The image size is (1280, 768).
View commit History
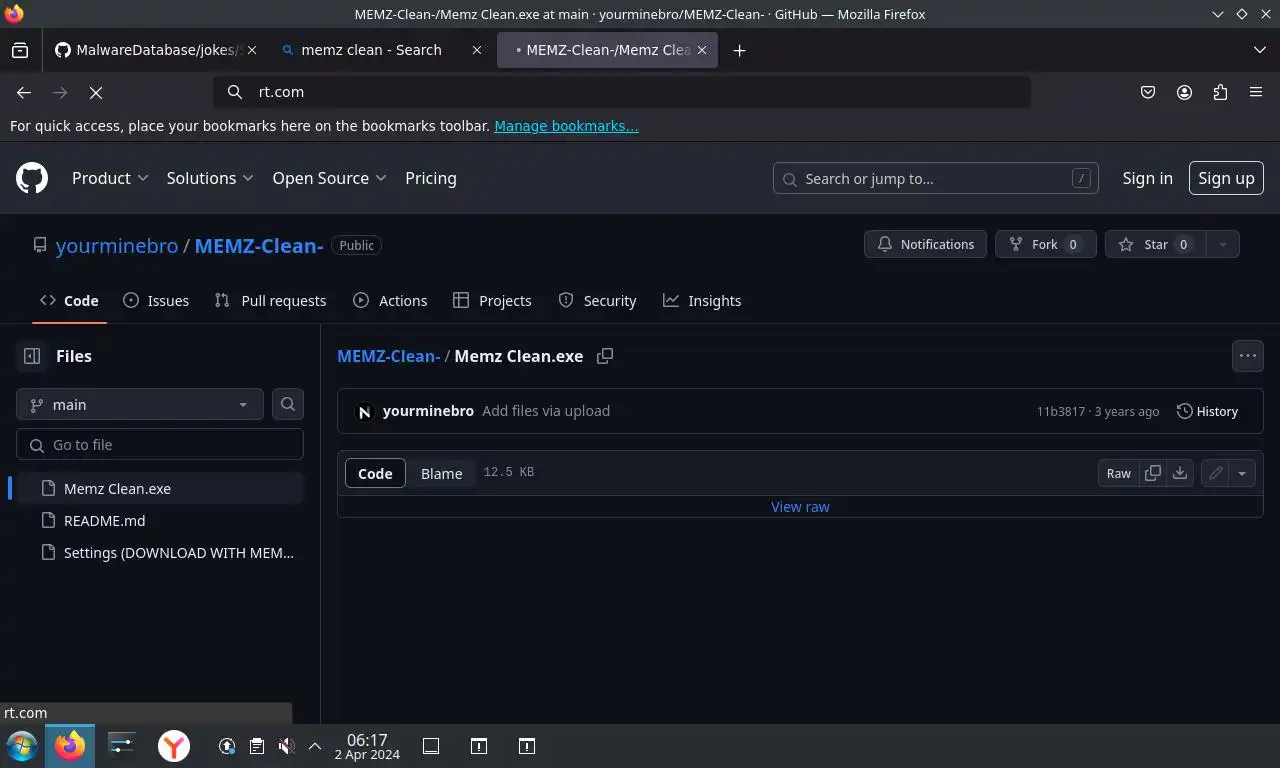pyautogui.click(x=1207, y=411)
